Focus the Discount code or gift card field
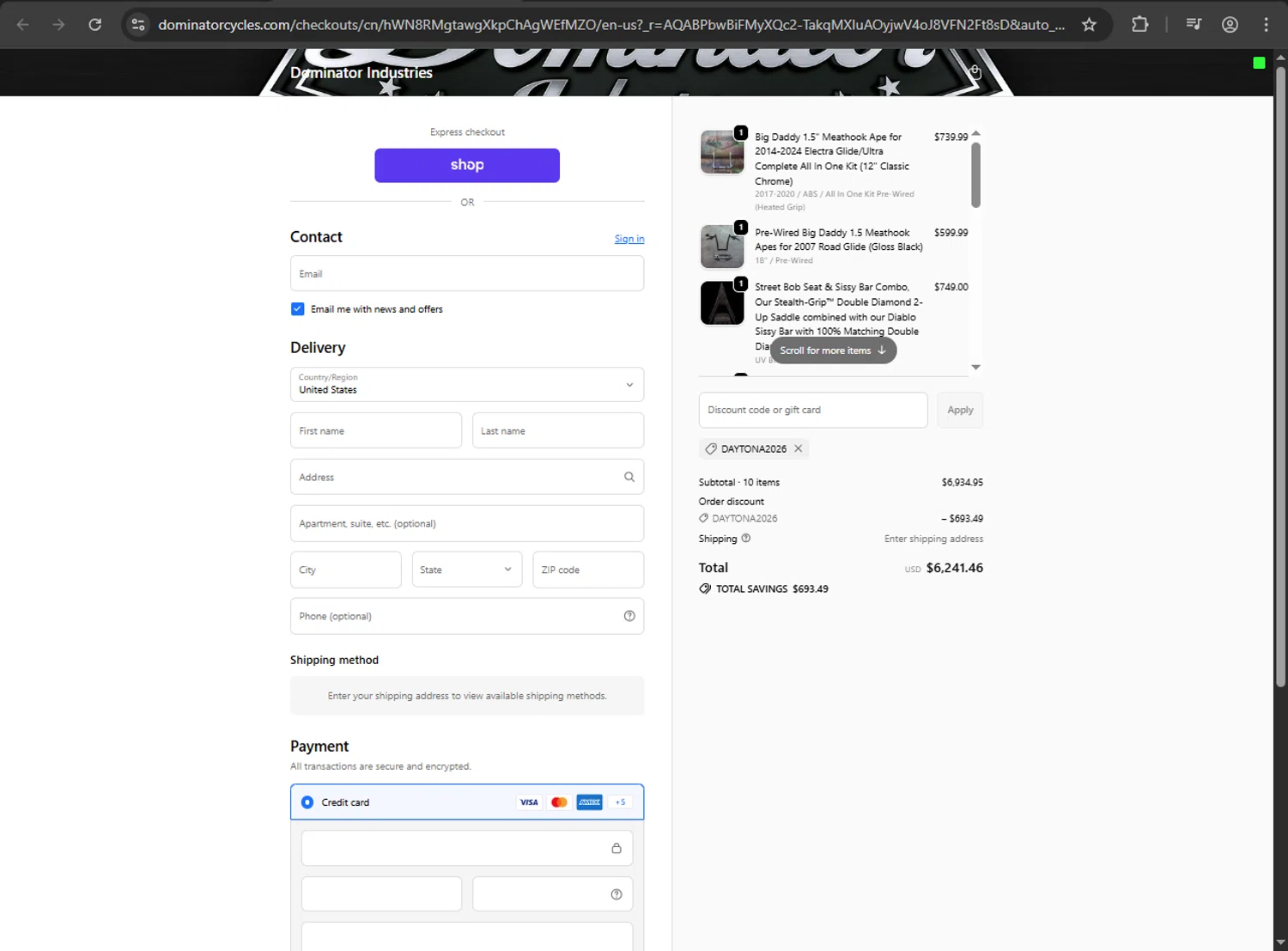Screen dimensions: 1288x951 [x=813, y=410]
